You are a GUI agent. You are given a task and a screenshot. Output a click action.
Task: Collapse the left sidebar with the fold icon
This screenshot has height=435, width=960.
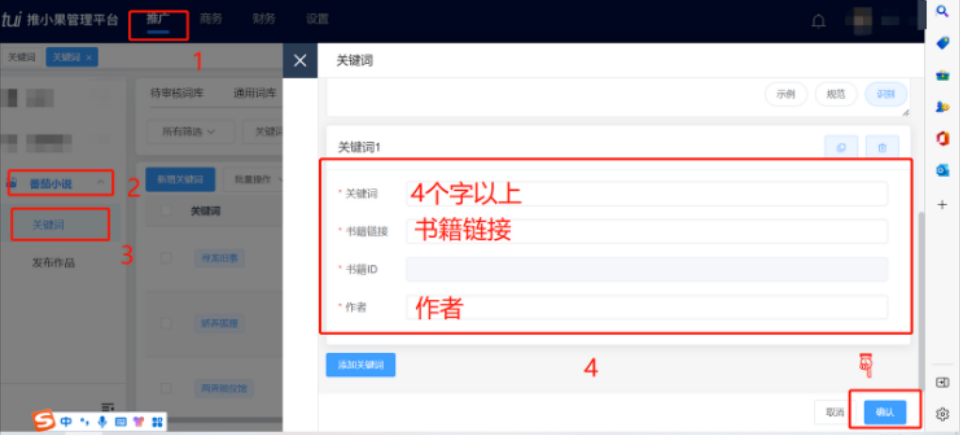click(x=108, y=406)
